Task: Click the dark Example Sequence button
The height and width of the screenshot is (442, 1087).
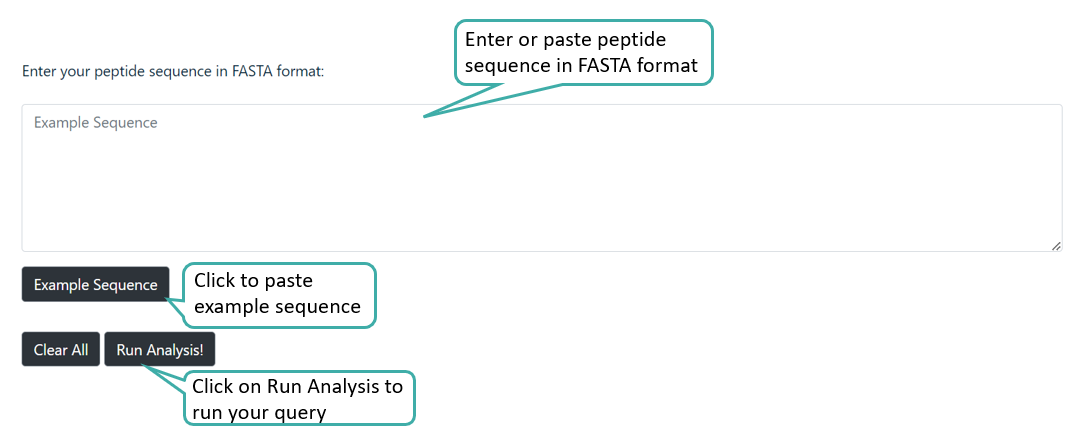Action: (96, 285)
